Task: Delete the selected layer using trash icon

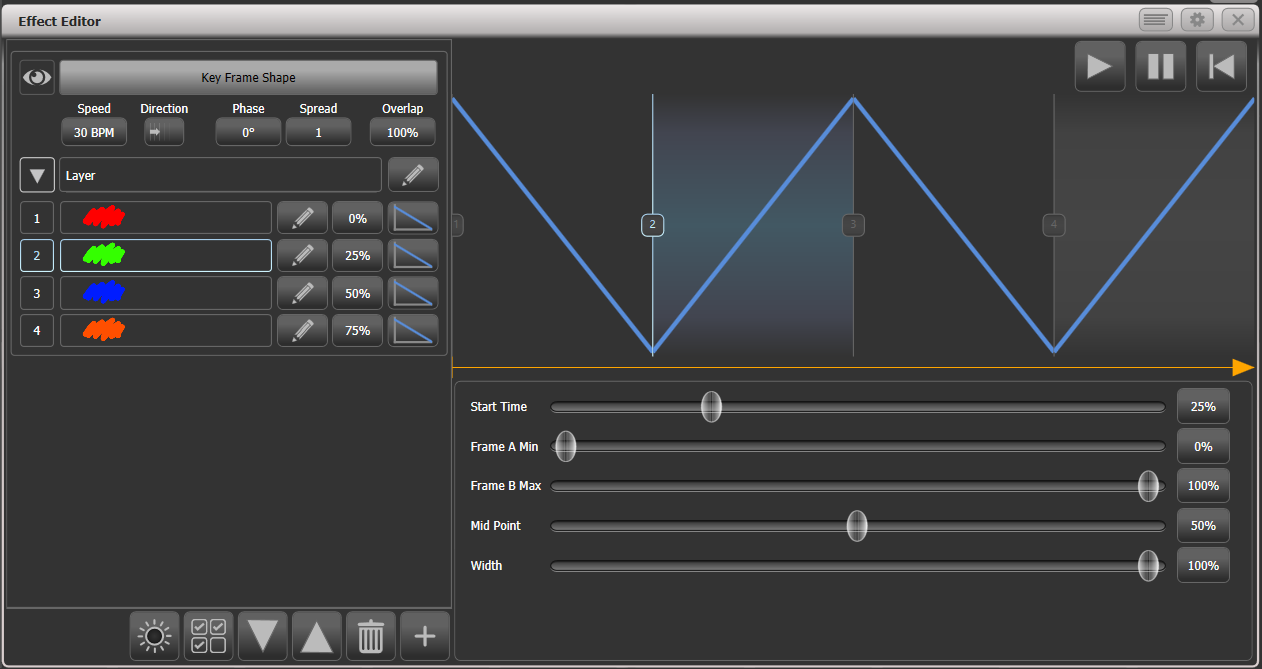Action: 370,635
